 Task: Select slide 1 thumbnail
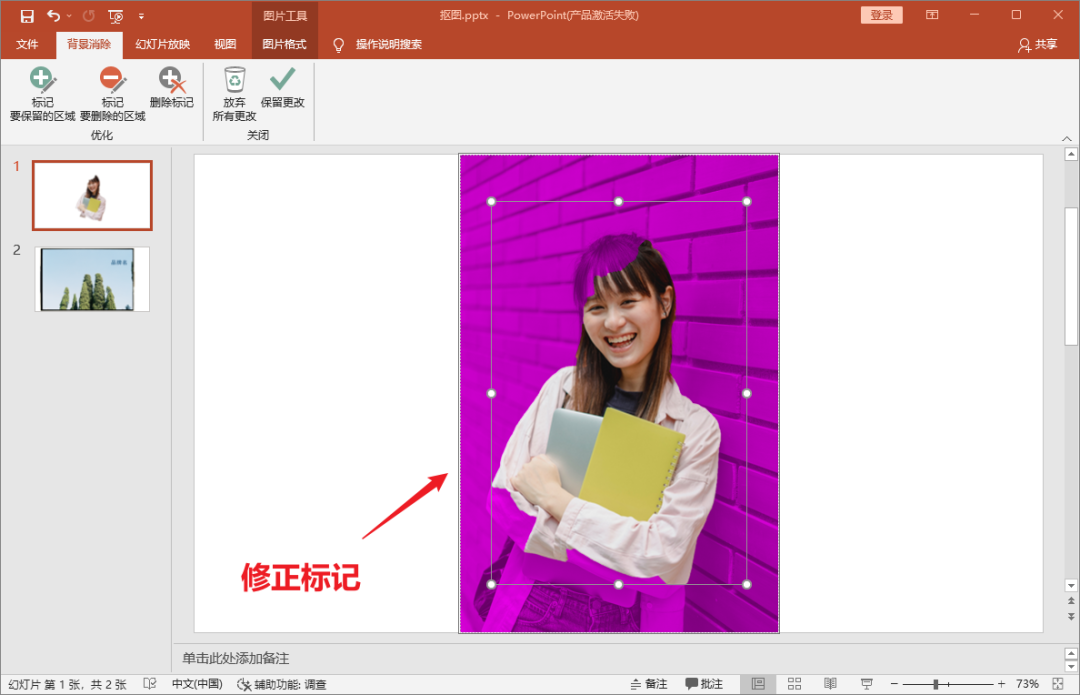point(92,196)
